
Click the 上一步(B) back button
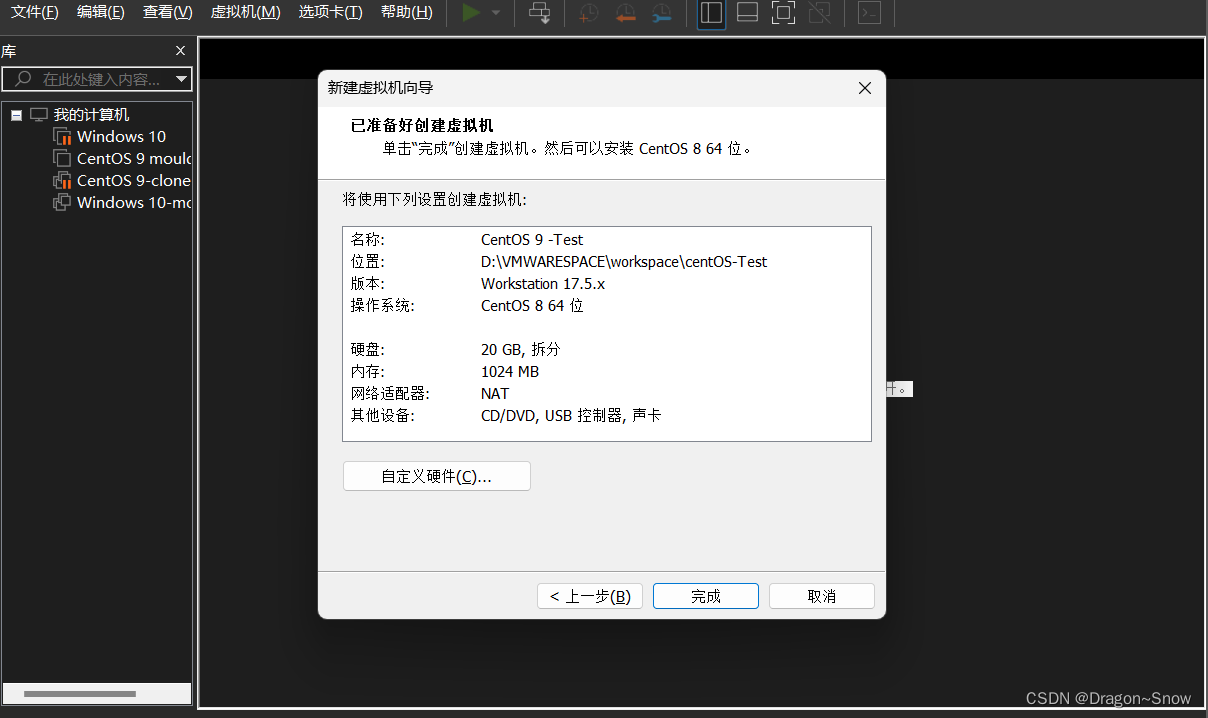(589, 596)
